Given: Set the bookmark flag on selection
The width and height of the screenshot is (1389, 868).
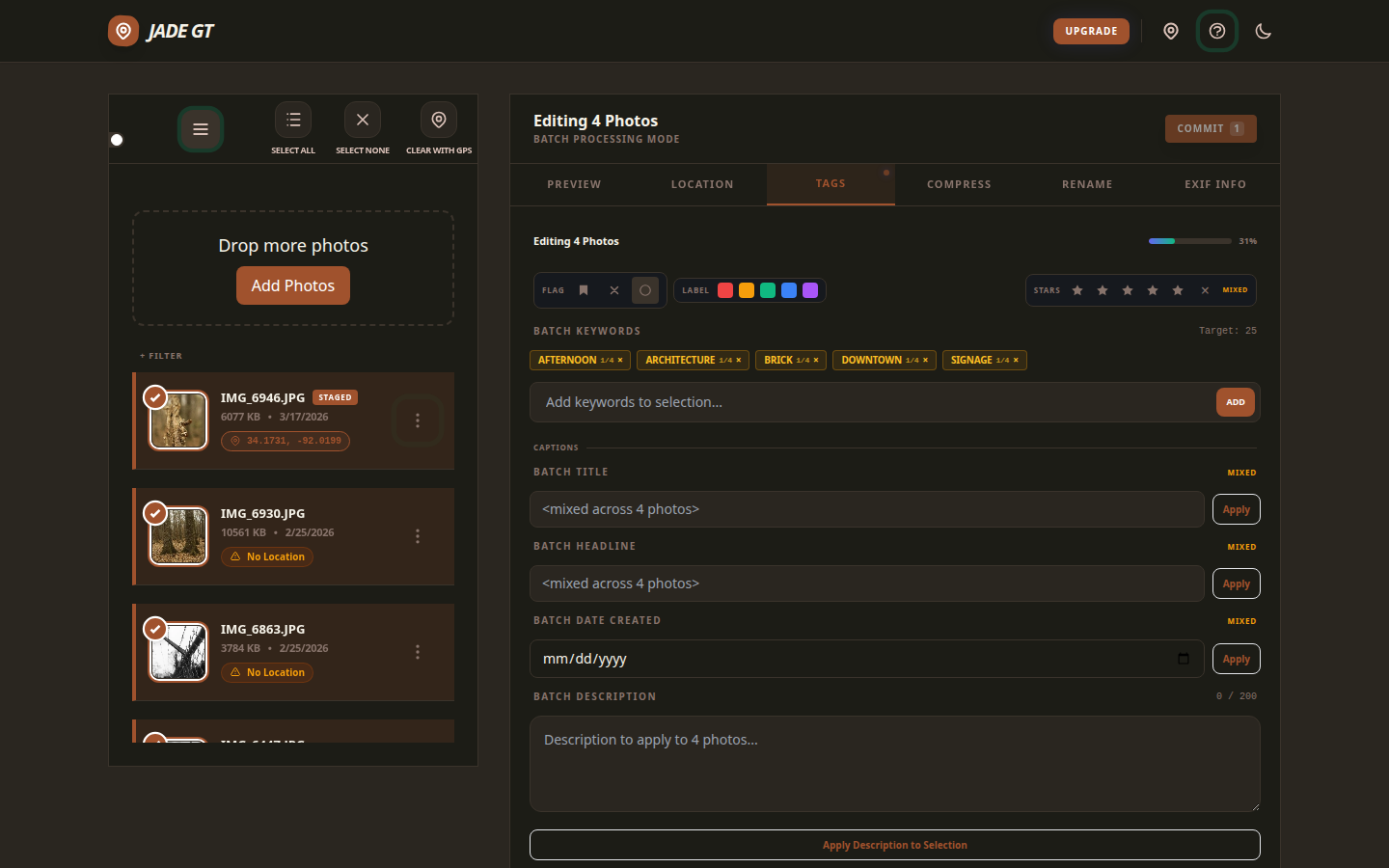Looking at the screenshot, I should [x=584, y=290].
